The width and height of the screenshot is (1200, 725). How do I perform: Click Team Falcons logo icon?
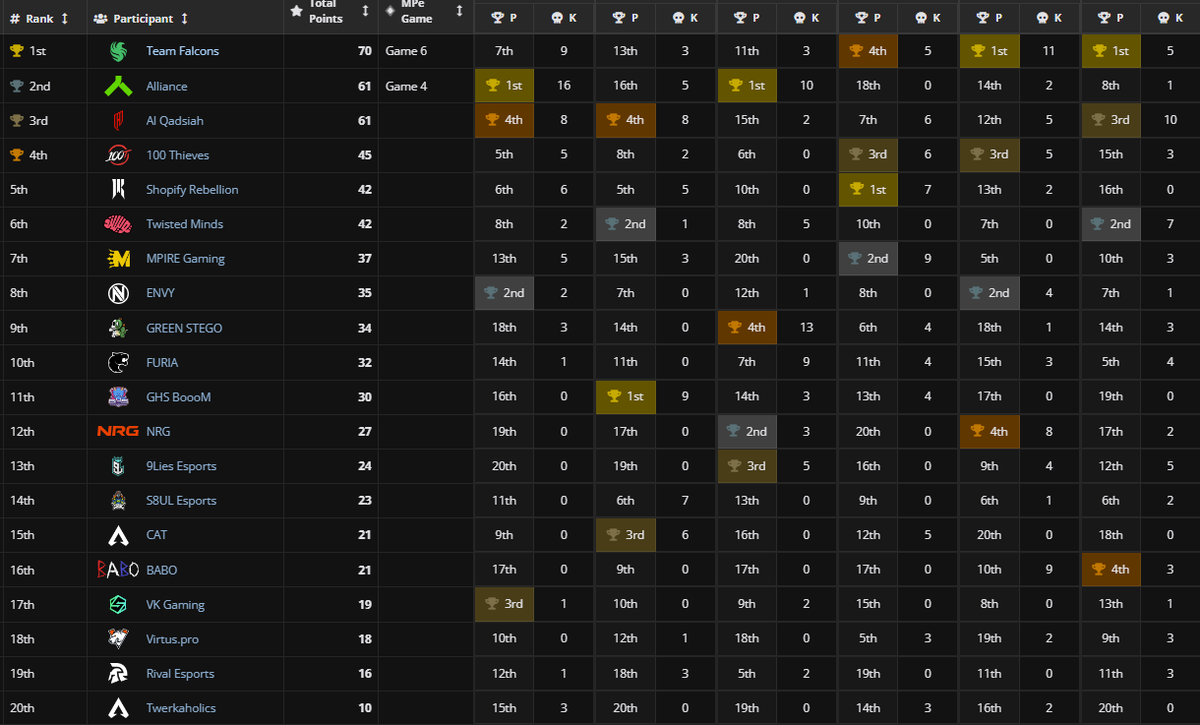(x=118, y=51)
